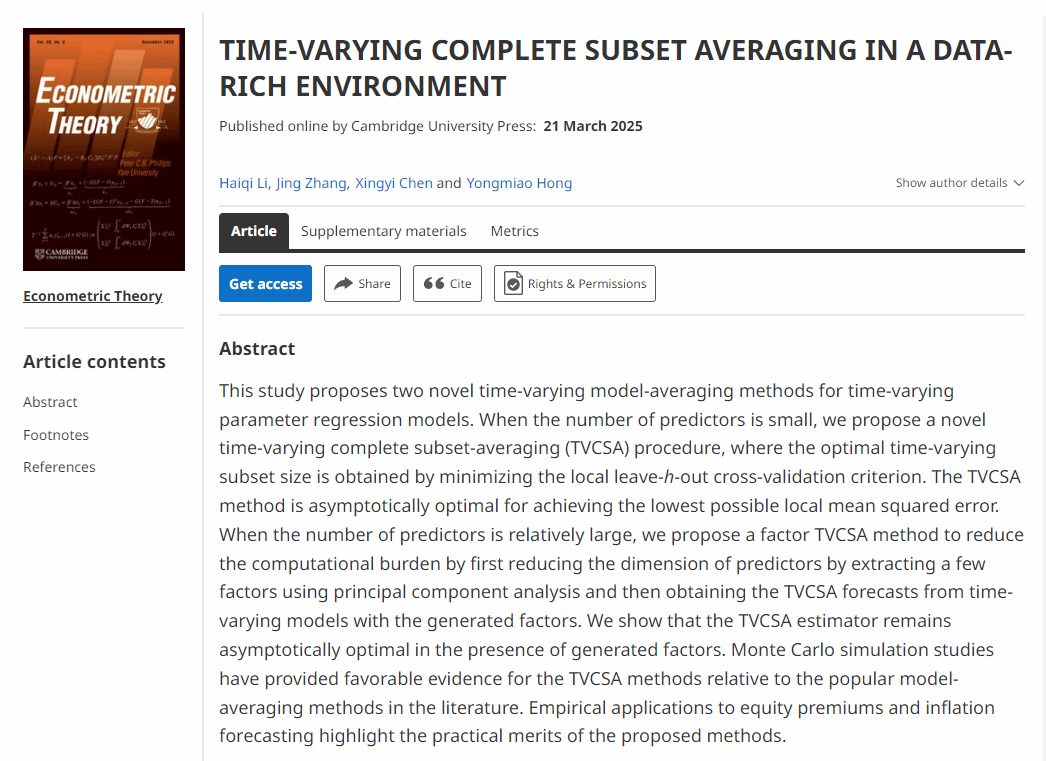Open the Econometric Theory journal link

(93, 296)
